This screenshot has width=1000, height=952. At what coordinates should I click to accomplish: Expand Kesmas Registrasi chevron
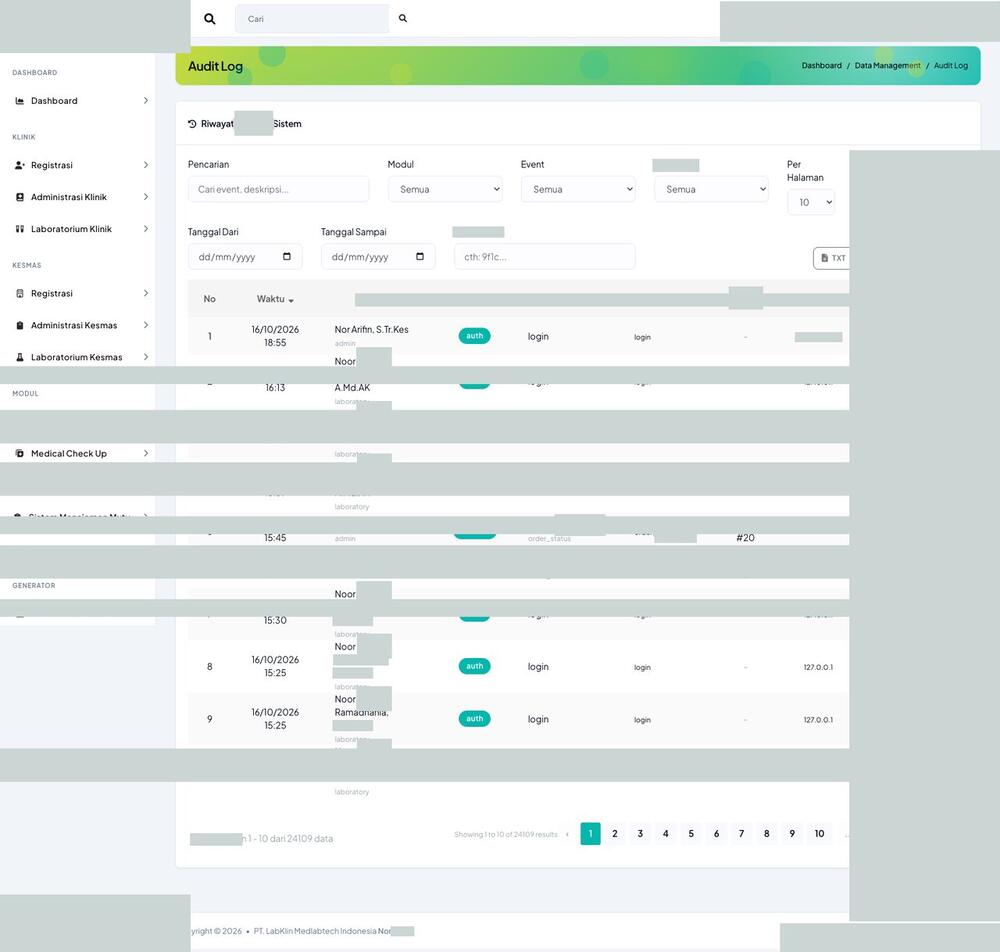tap(145, 293)
